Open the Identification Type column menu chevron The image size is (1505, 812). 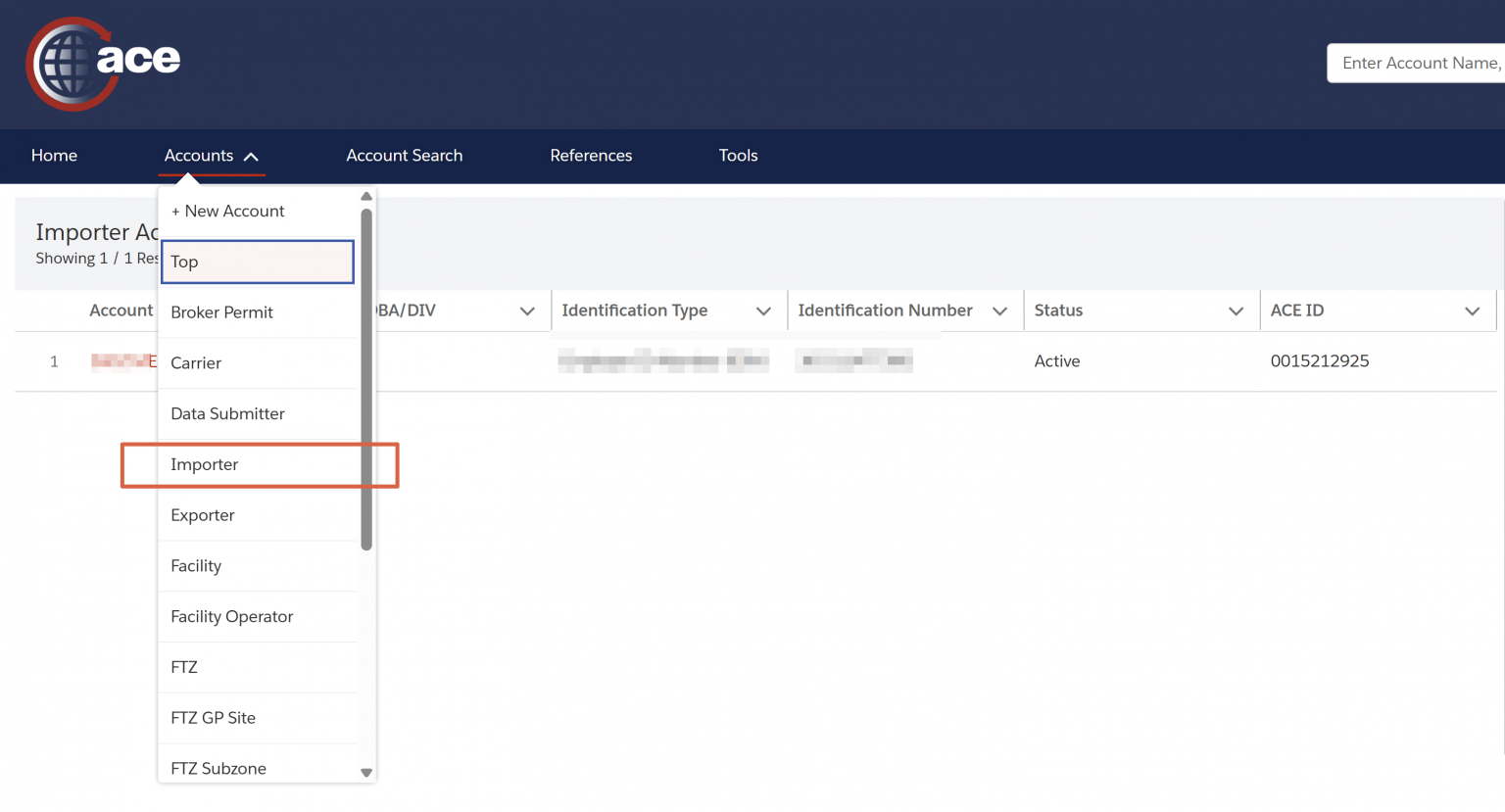763,311
